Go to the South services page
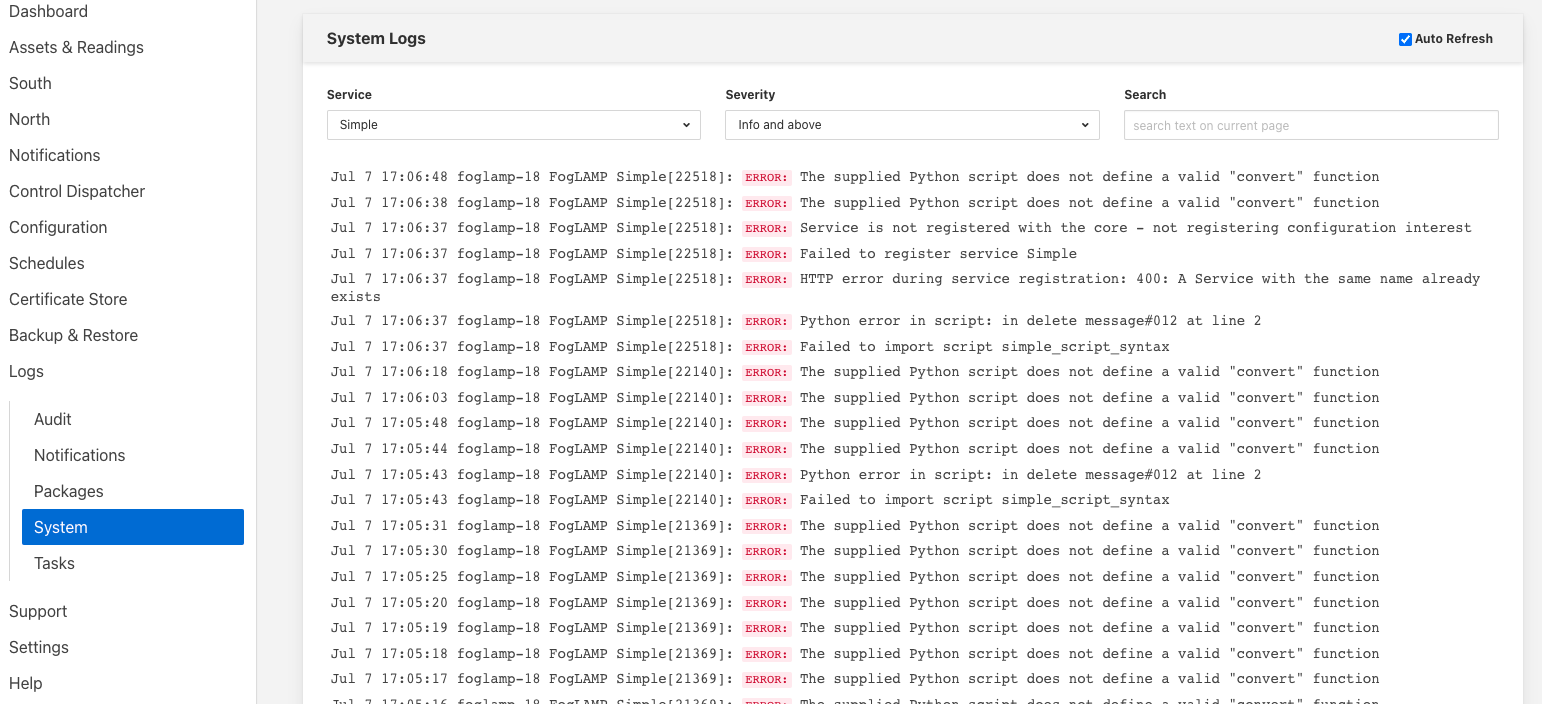Screen dimensions: 1542x704 pos(29,83)
